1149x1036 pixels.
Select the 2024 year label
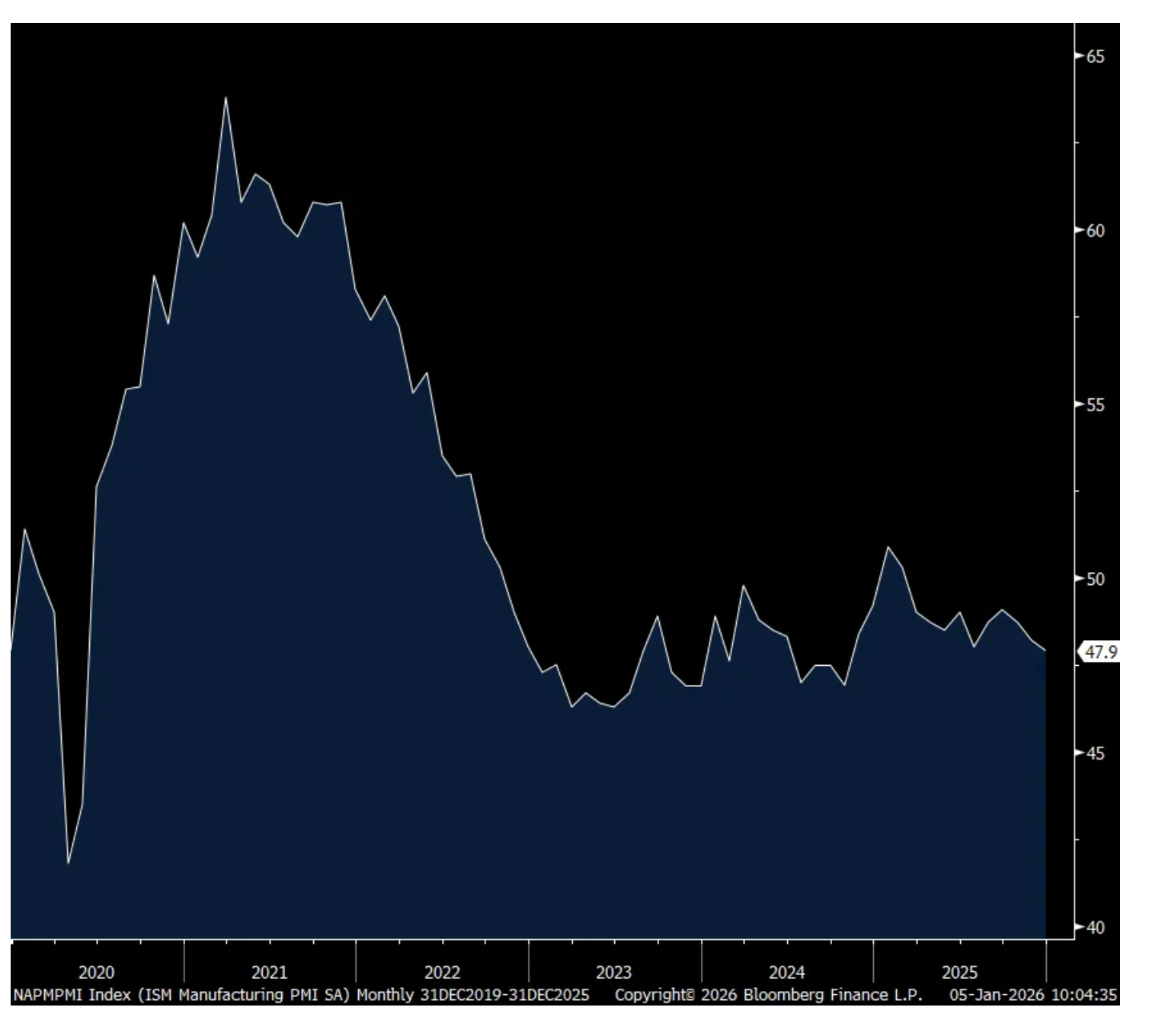787,972
